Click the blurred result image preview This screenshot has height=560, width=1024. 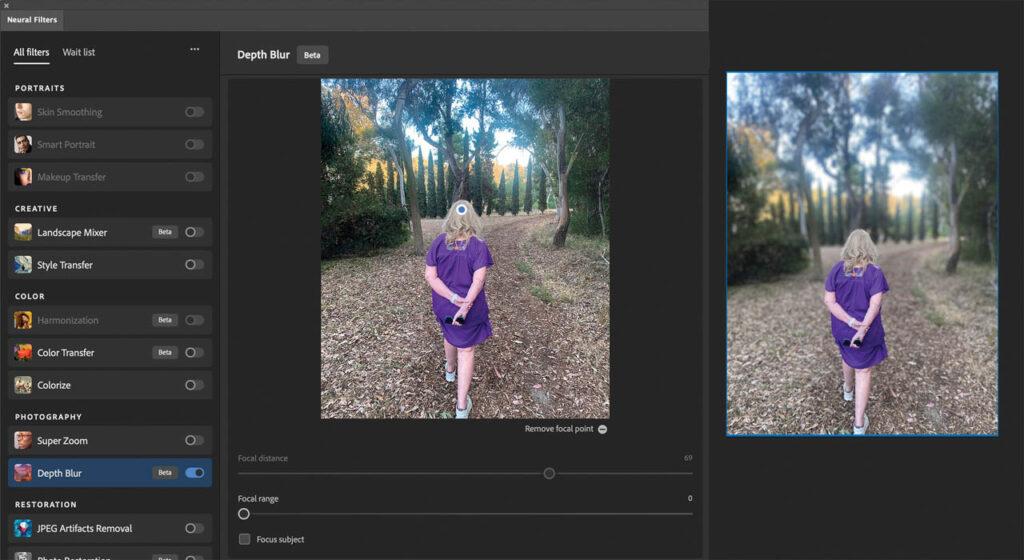click(862, 253)
